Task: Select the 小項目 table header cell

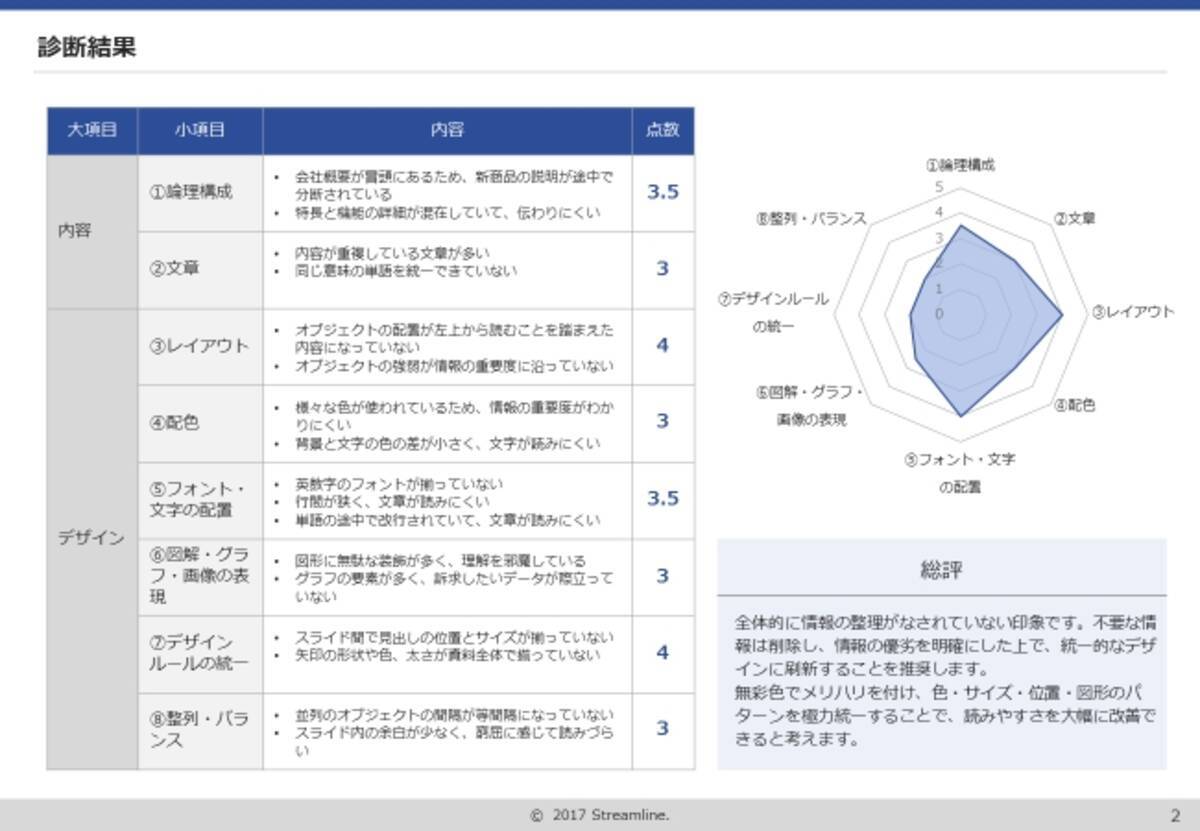Action: pyautogui.click(x=200, y=130)
